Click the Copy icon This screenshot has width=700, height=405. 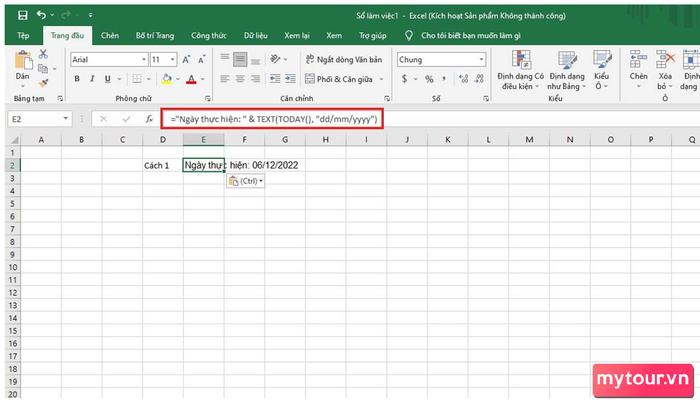point(43,69)
